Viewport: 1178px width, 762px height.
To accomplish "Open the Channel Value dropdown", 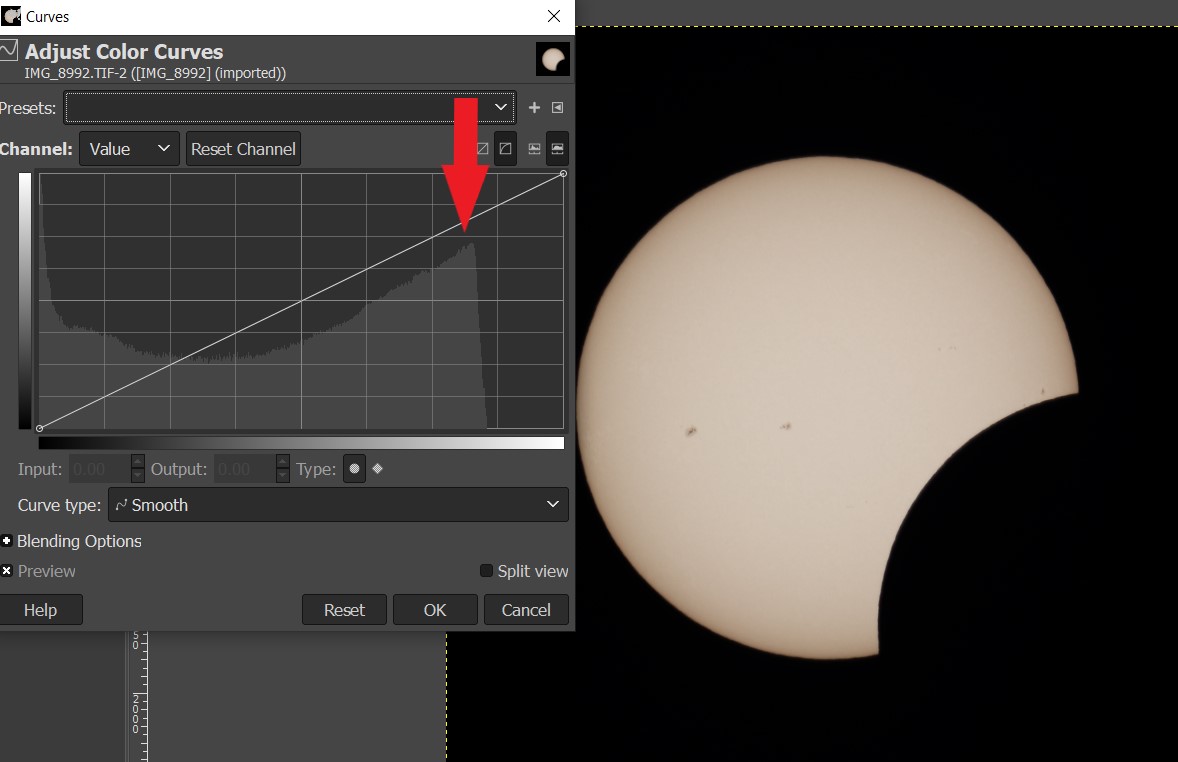I will click(x=129, y=149).
